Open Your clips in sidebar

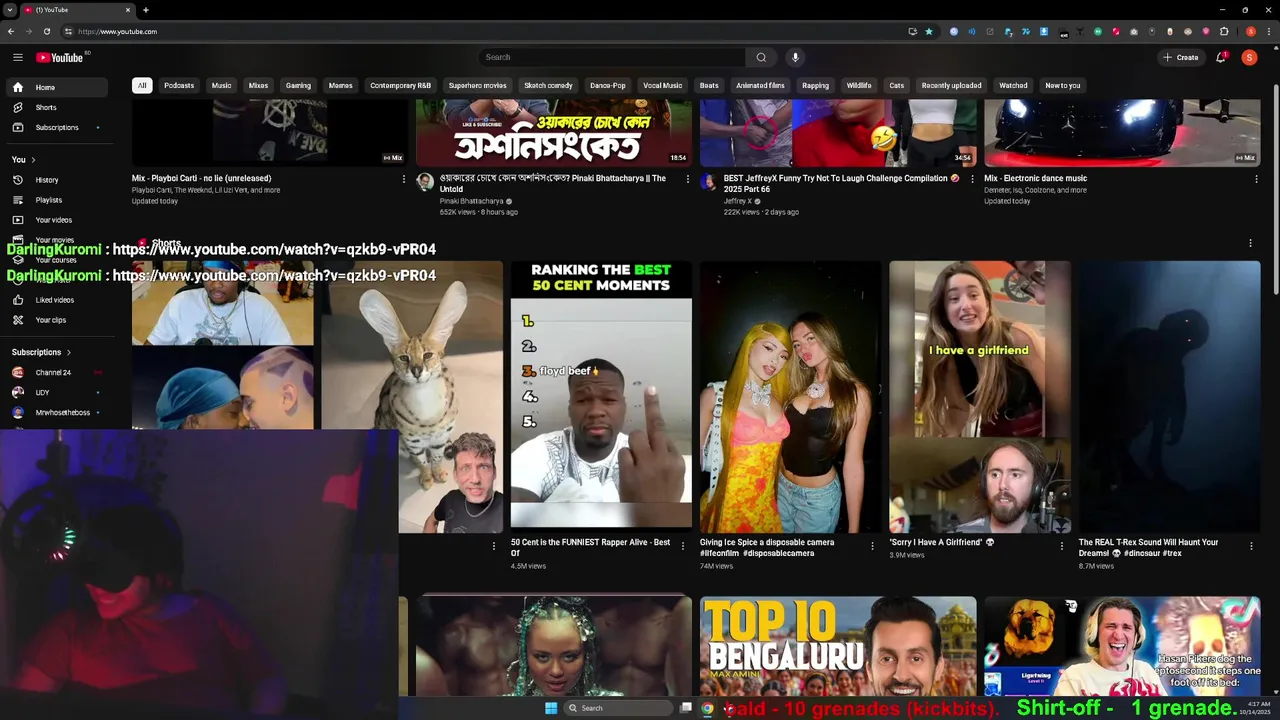click(x=55, y=320)
